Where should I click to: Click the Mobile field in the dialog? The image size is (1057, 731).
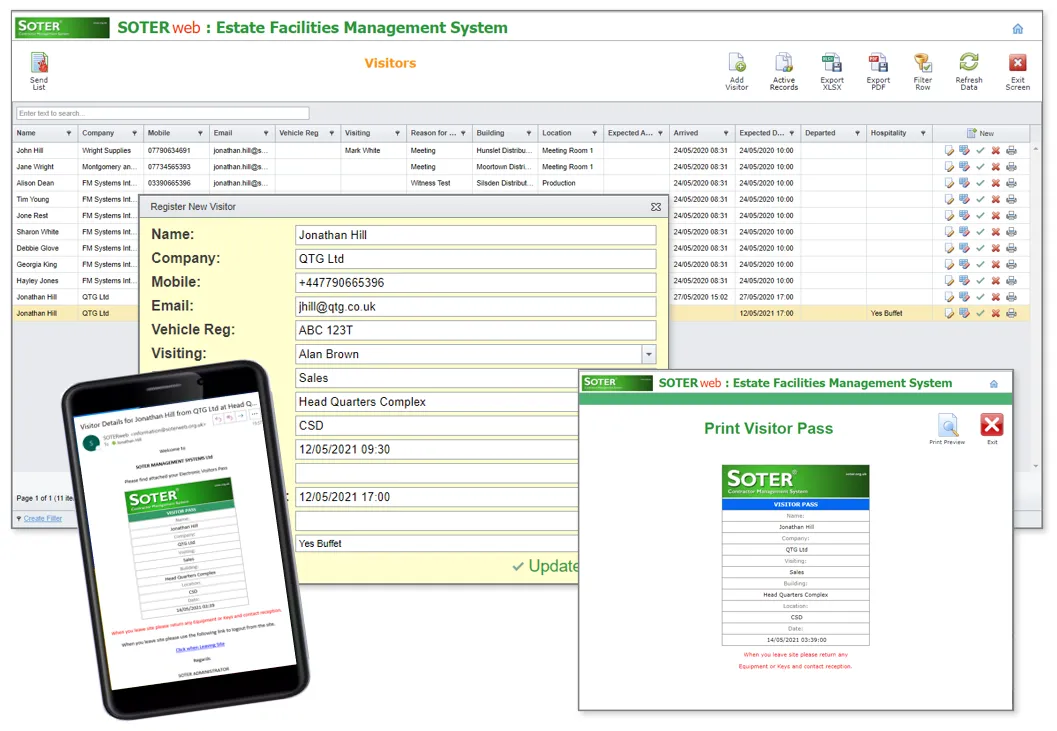click(475, 283)
